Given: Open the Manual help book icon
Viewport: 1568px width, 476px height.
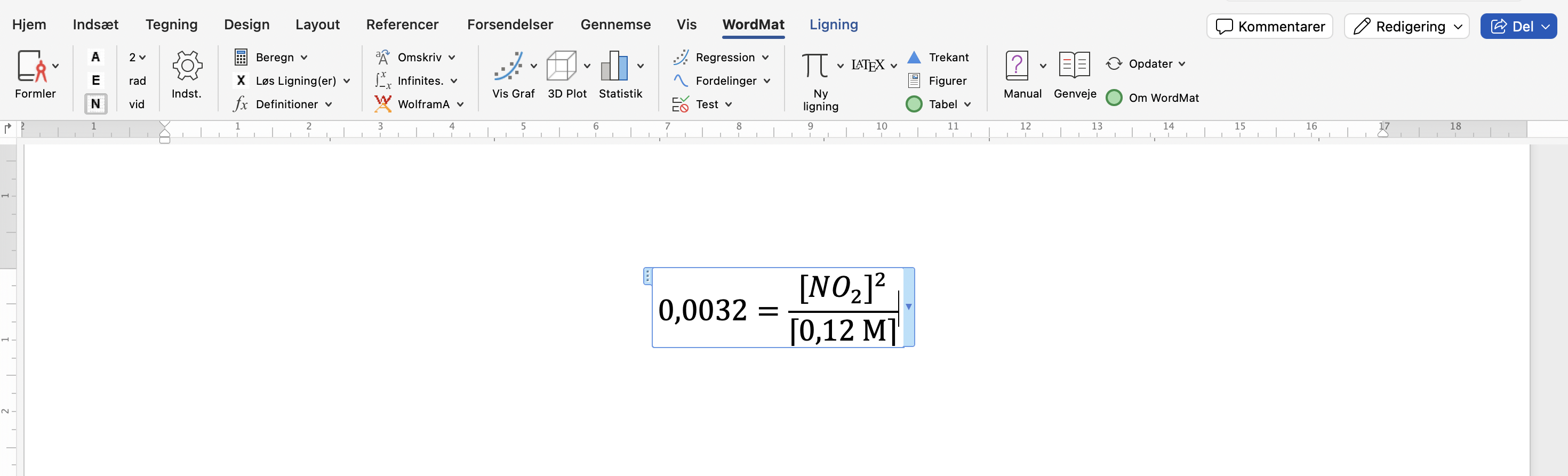Looking at the screenshot, I should point(1017,66).
